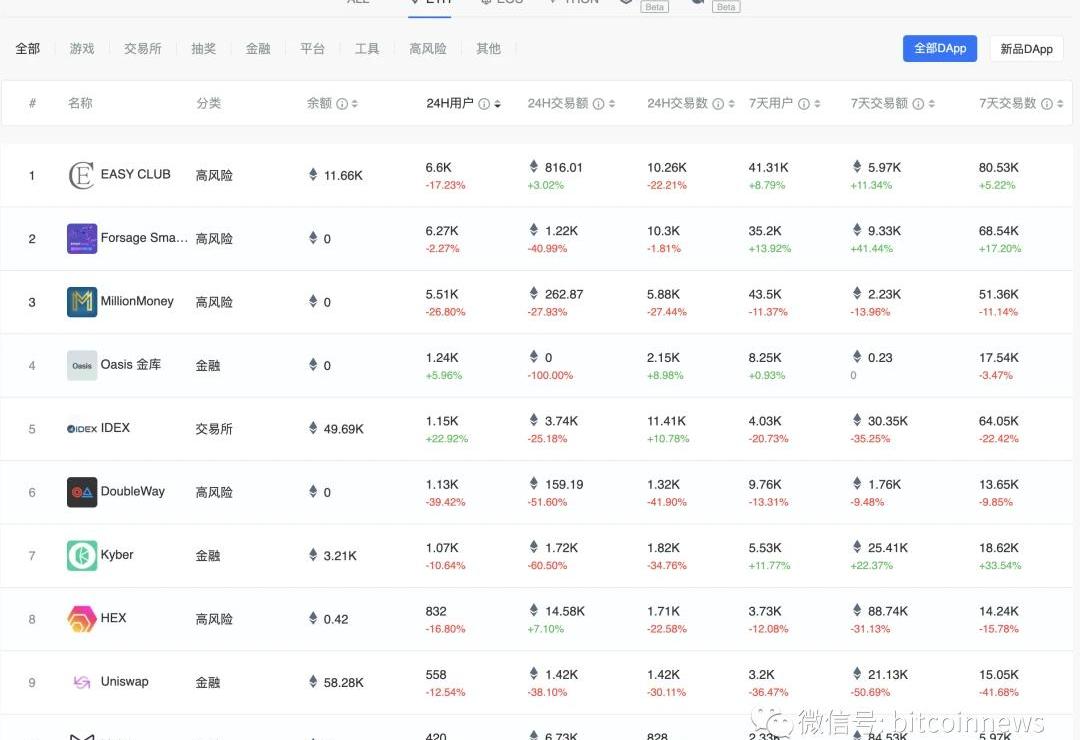Open the Kyber DApp name link
1080x740 pixels.
(117, 555)
